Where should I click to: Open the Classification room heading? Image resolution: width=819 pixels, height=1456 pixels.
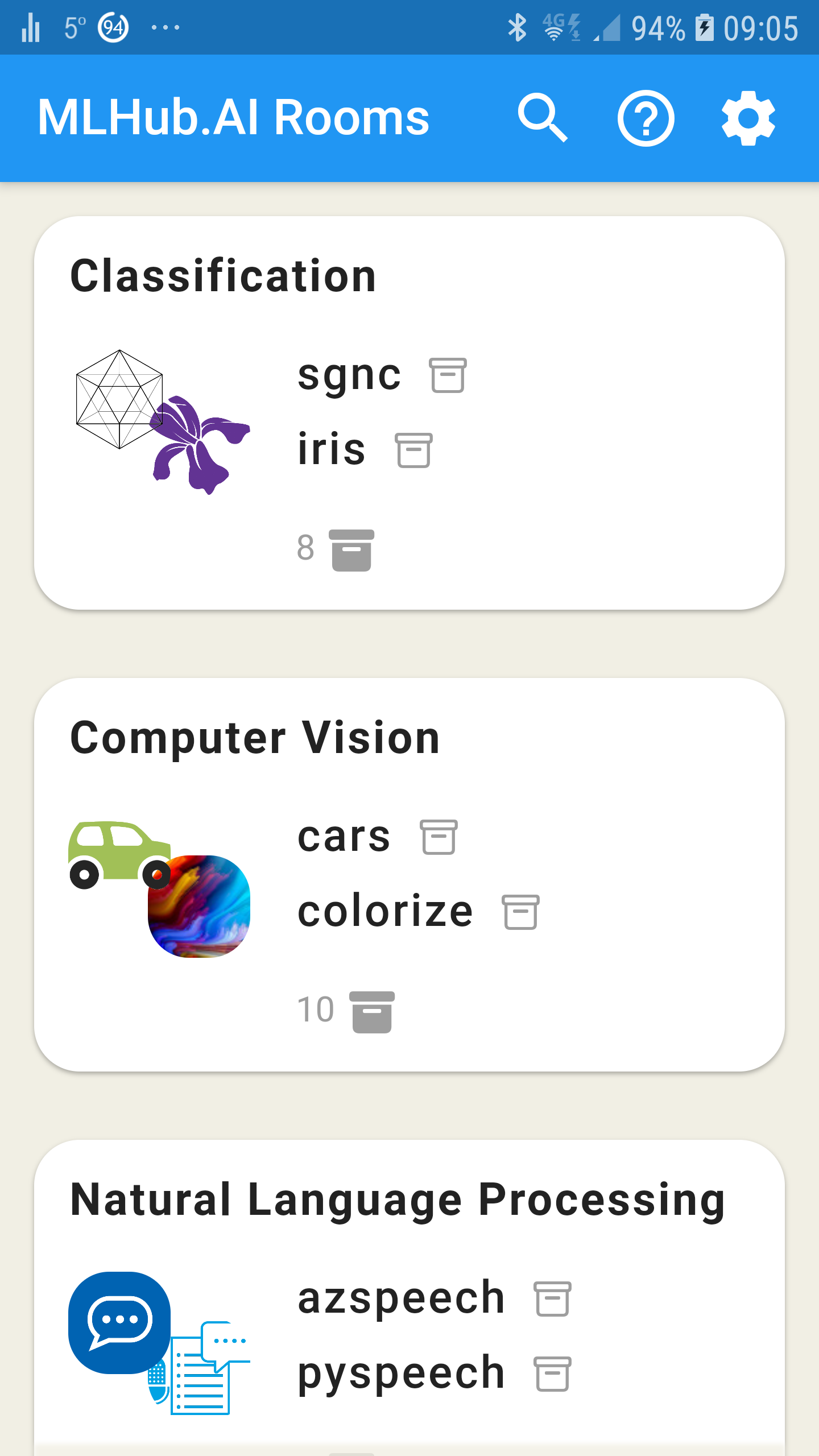[x=223, y=276]
